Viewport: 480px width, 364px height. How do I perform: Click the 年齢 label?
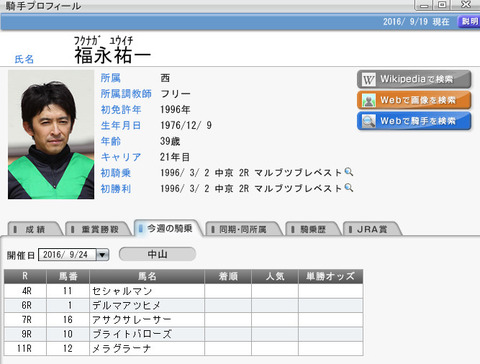[111, 141]
